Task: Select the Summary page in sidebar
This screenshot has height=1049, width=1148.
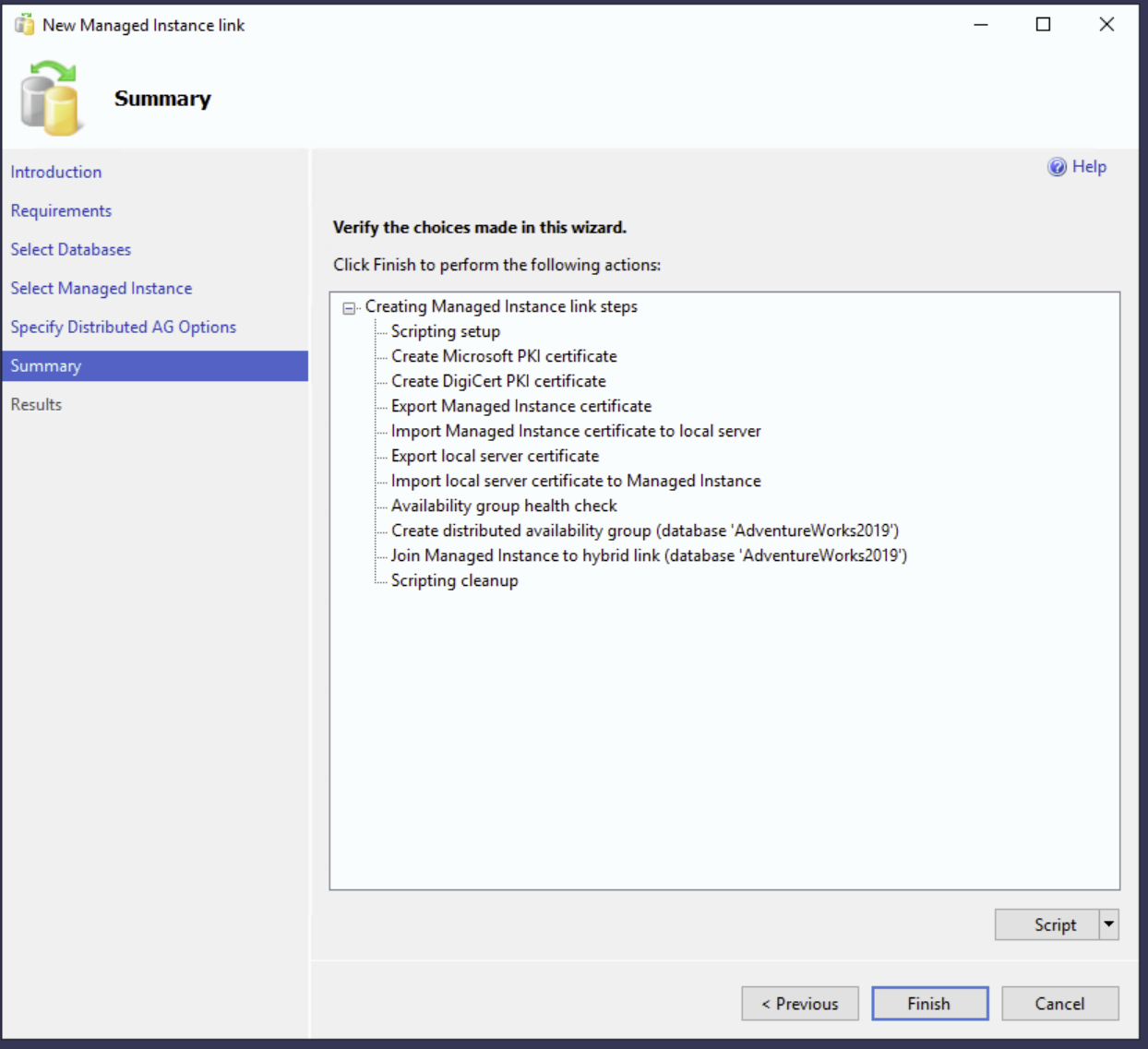Action: click(155, 366)
